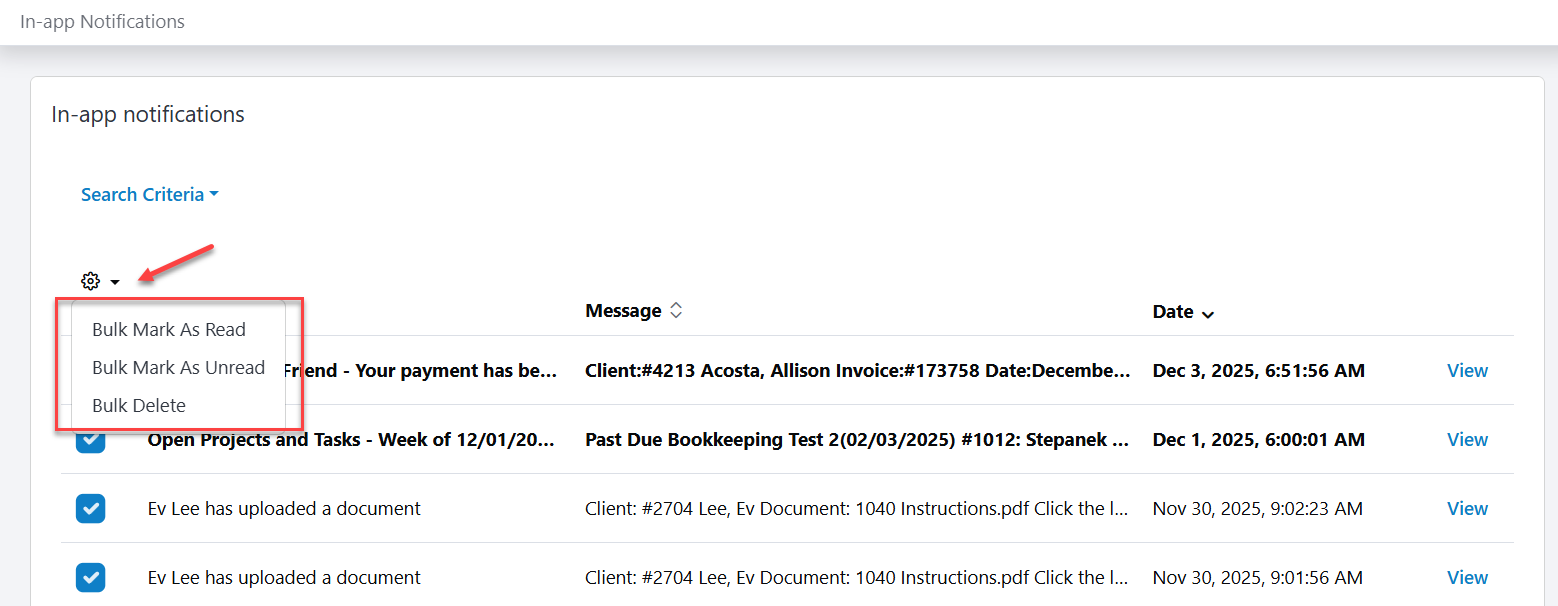The image size is (1558, 606).
Task: Click View on the Nov 30 9:02 AM notification
Action: [1467, 508]
